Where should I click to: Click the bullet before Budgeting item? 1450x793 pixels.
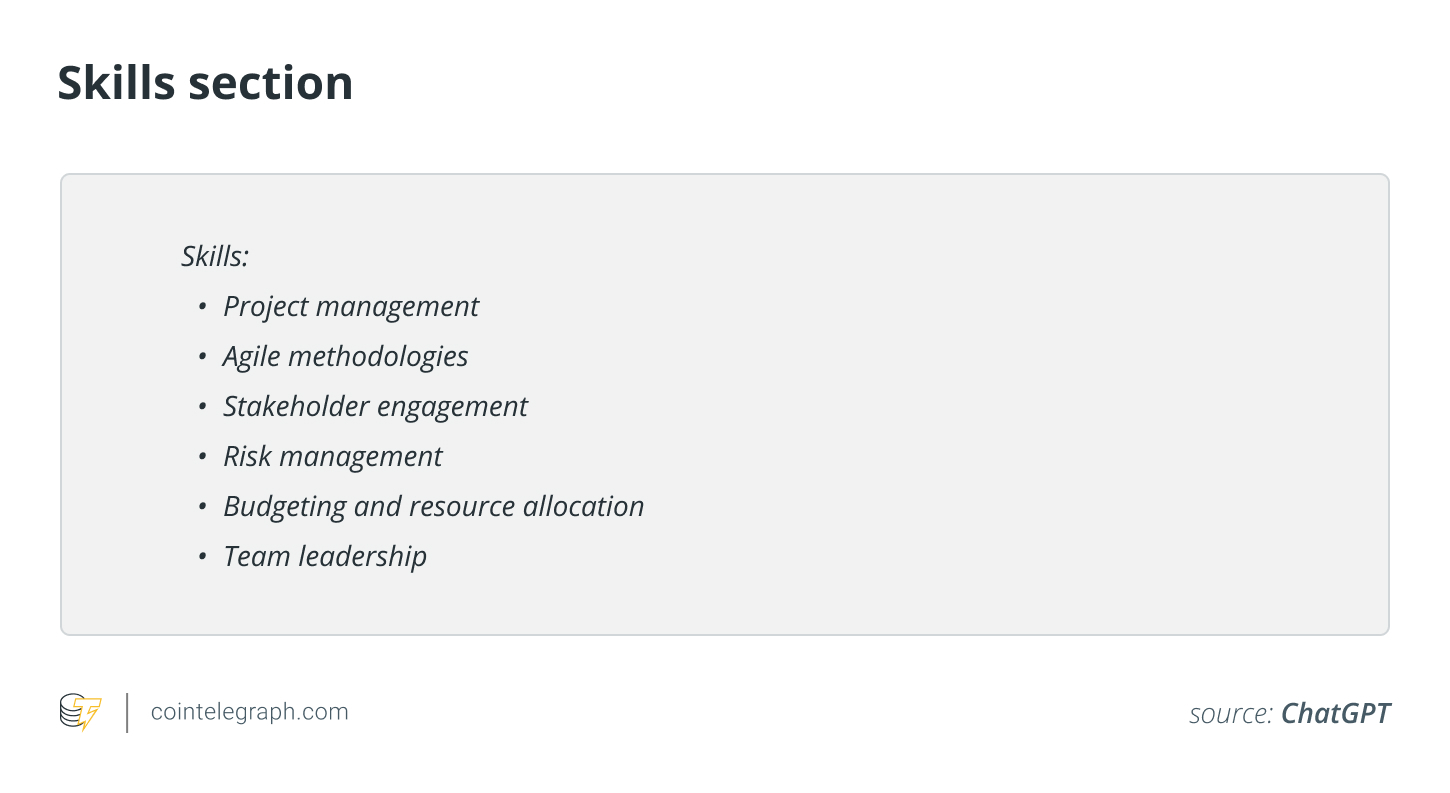pos(203,507)
